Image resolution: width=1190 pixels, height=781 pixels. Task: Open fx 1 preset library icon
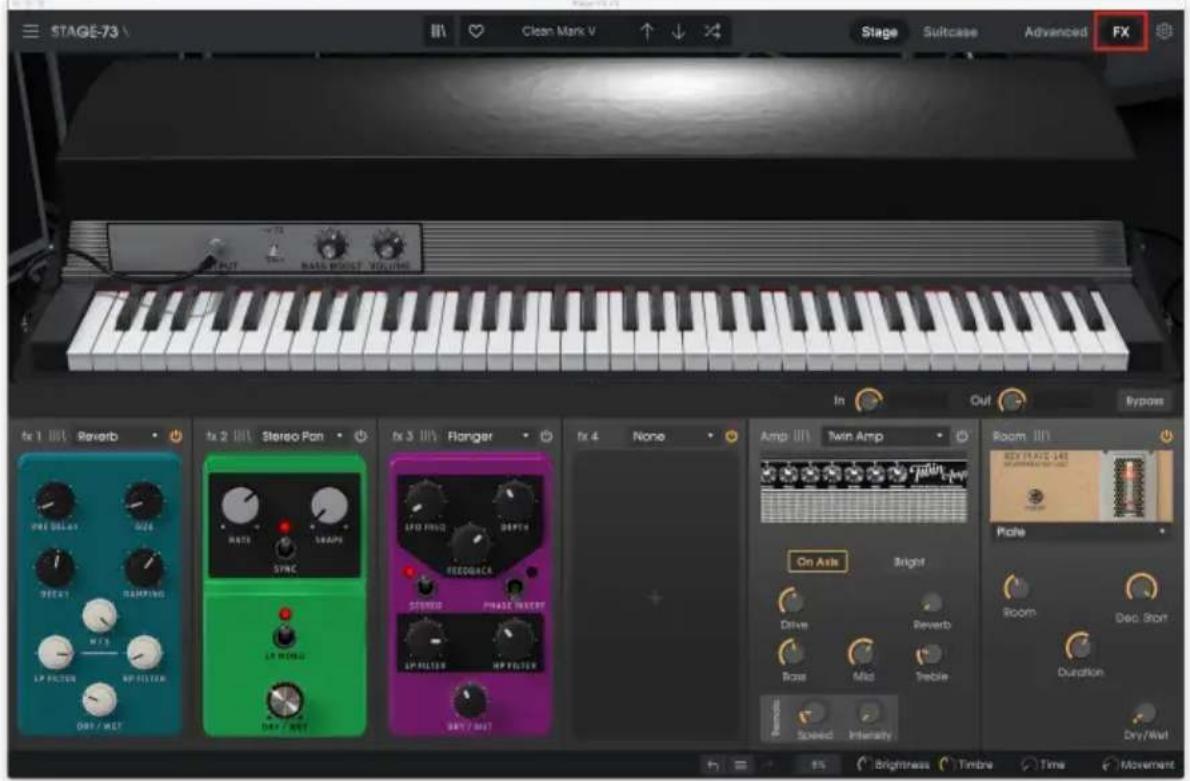click(58, 436)
